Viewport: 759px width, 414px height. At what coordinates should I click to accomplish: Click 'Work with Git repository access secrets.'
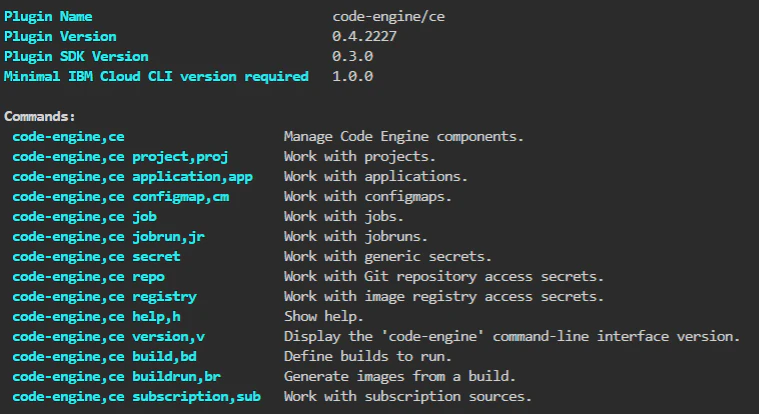[444, 276]
